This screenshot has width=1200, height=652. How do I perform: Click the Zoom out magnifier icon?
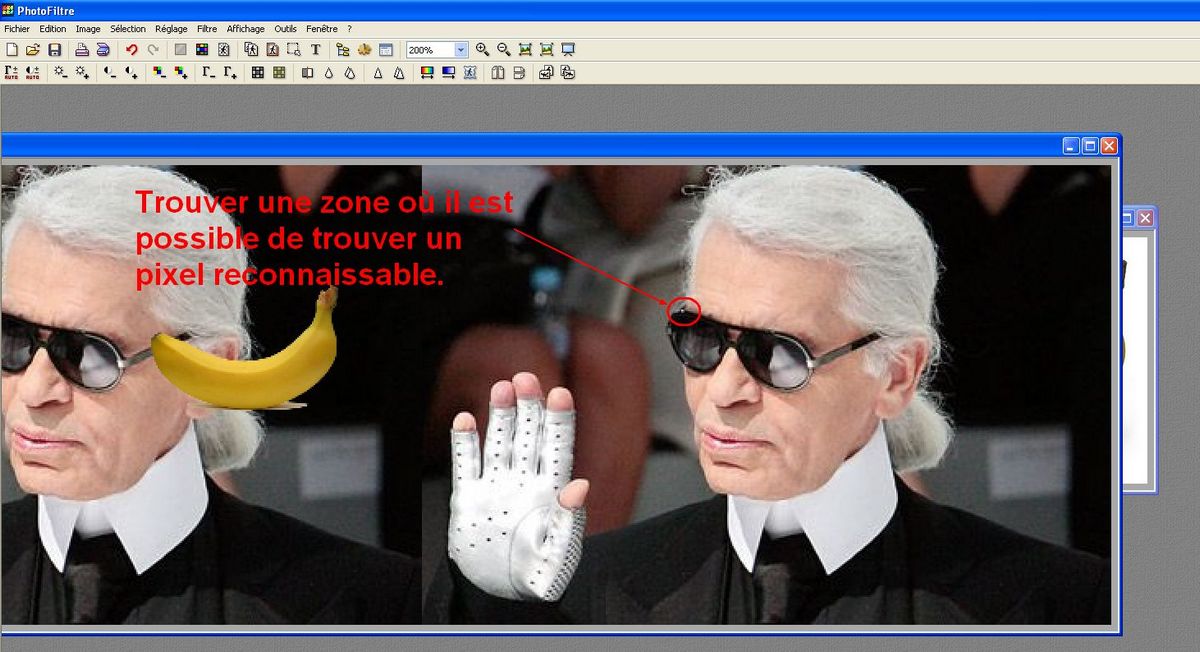(504, 49)
